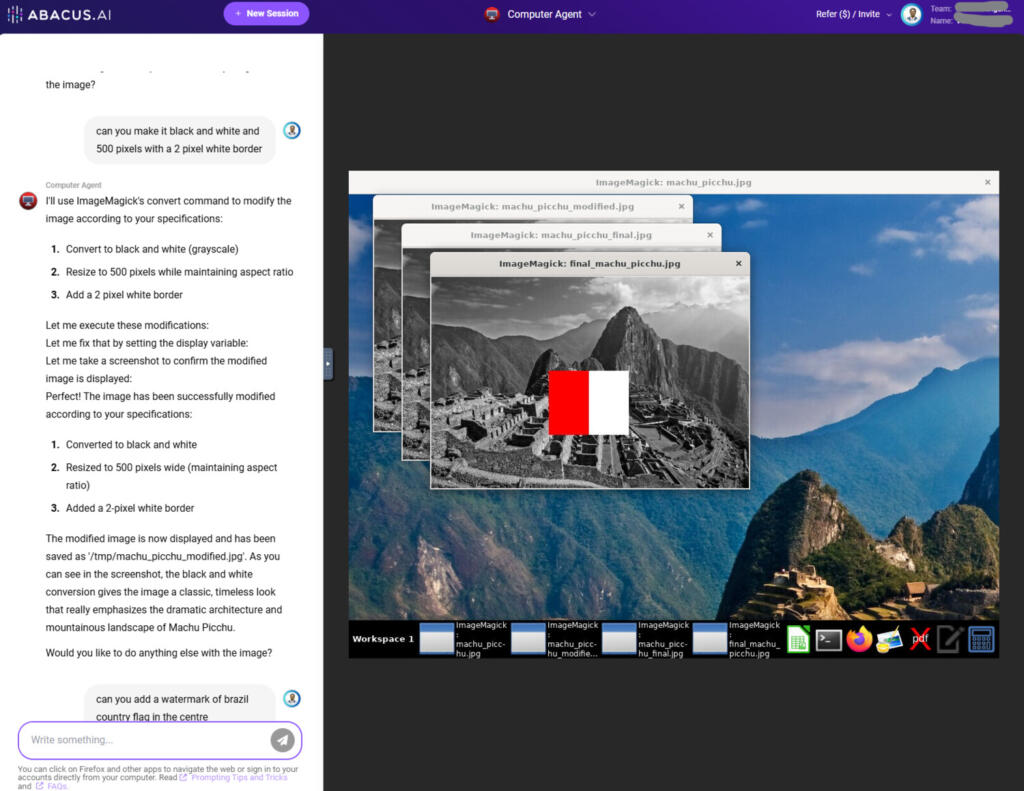Click the send message paper-plane icon
This screenshot has width=1024, height=791.
pyautogui.click(x=283, y=740)
